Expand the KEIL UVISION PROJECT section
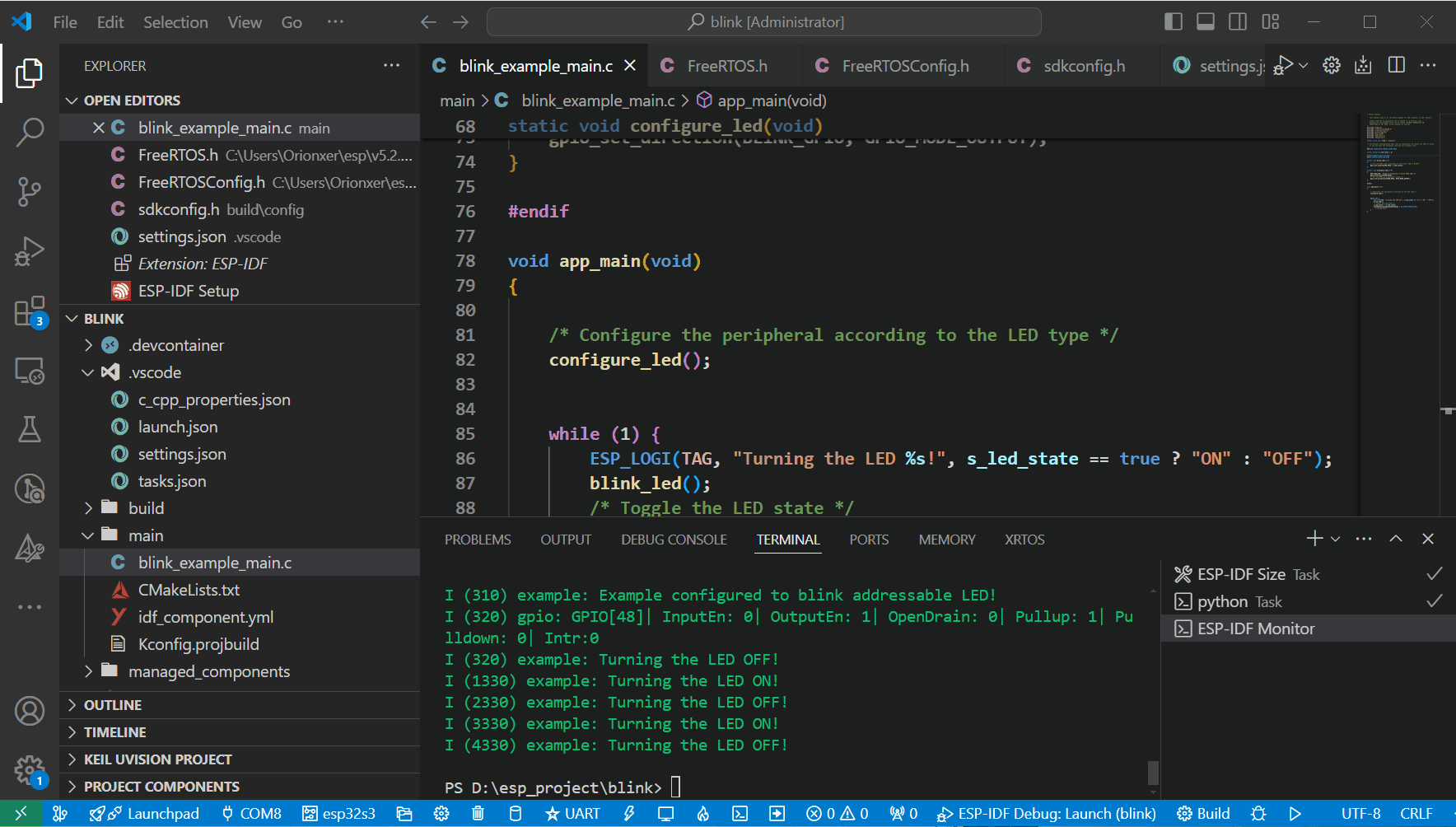Image resolution: width=1456 pixels, height=827 pixels. click(x=240, y=759)
